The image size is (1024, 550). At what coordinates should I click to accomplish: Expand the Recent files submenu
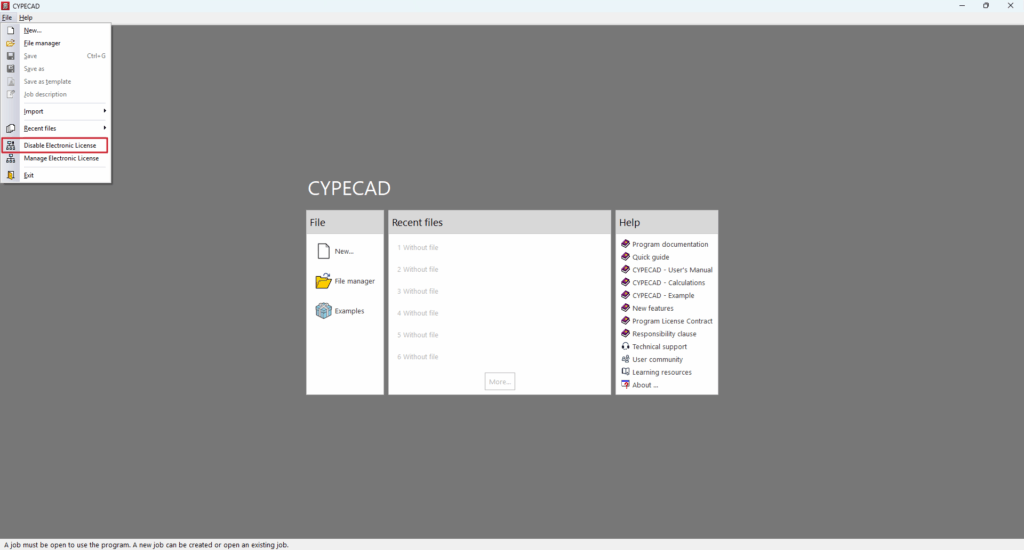pos(60,128)
